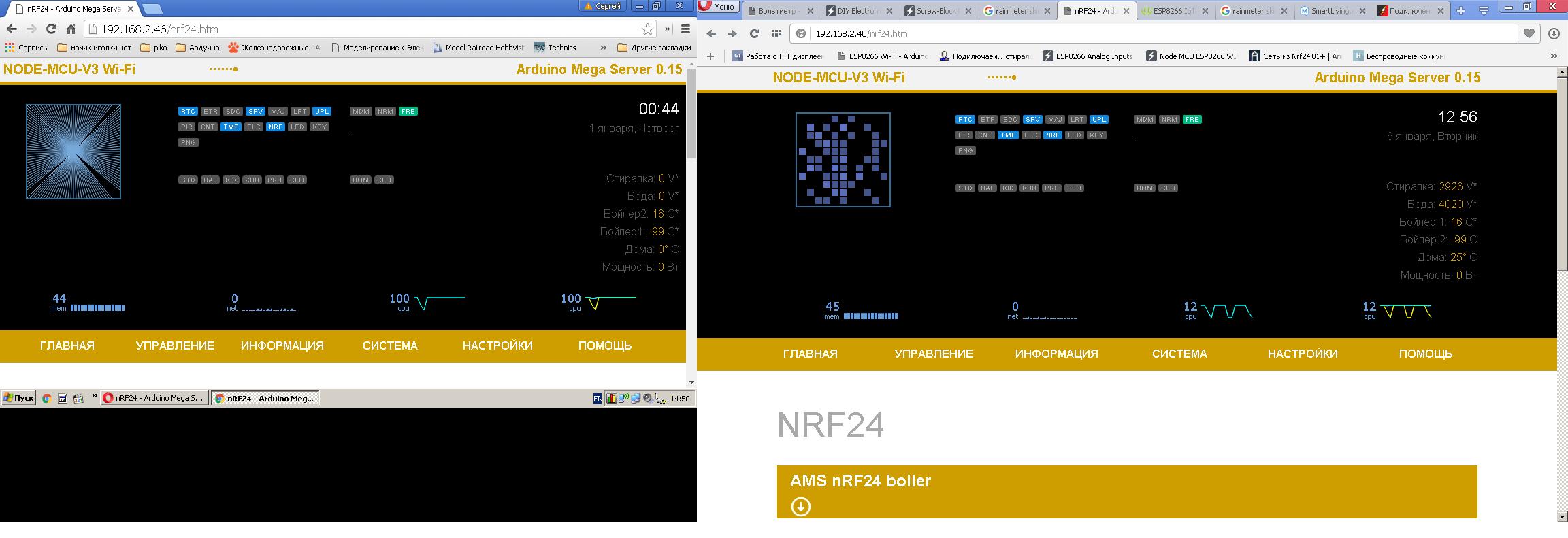Click the right window's vertical scrollbar down arrow

pos(1562,517)
